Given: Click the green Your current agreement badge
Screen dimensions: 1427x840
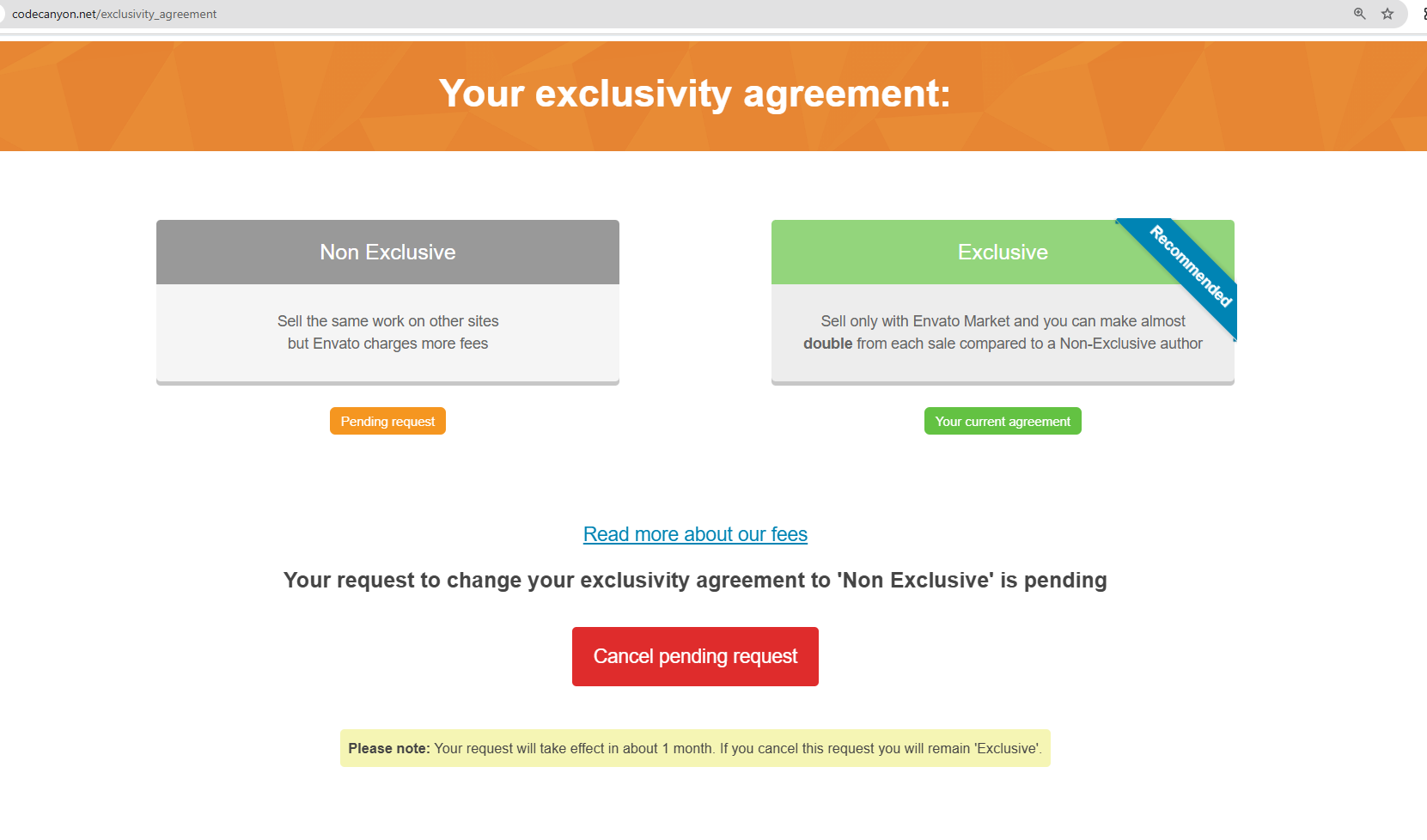Looking at the screenshot, I should (x=1002, y=421).
